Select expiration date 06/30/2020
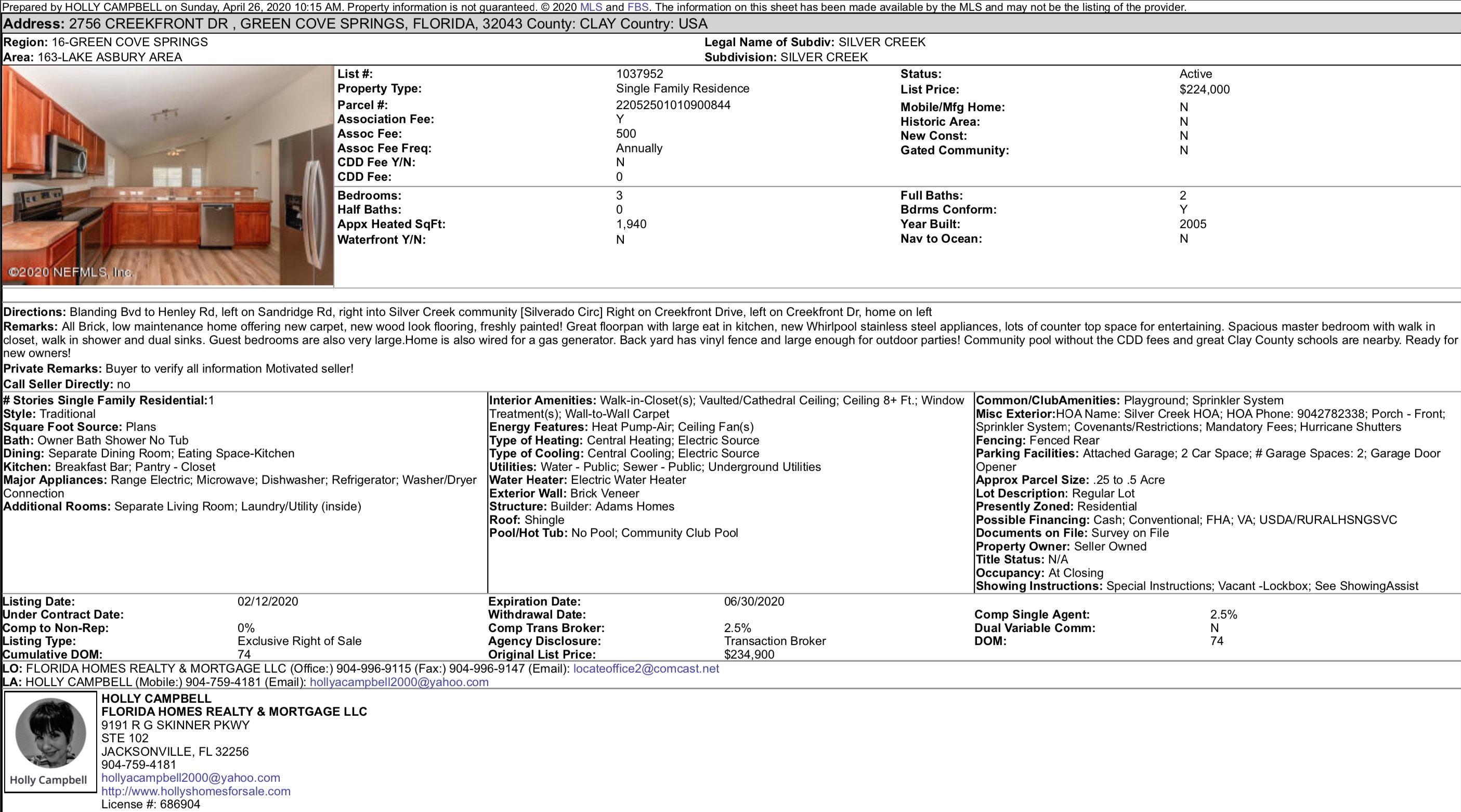The width and height of the screenshot is (1461, 812). 754,601
